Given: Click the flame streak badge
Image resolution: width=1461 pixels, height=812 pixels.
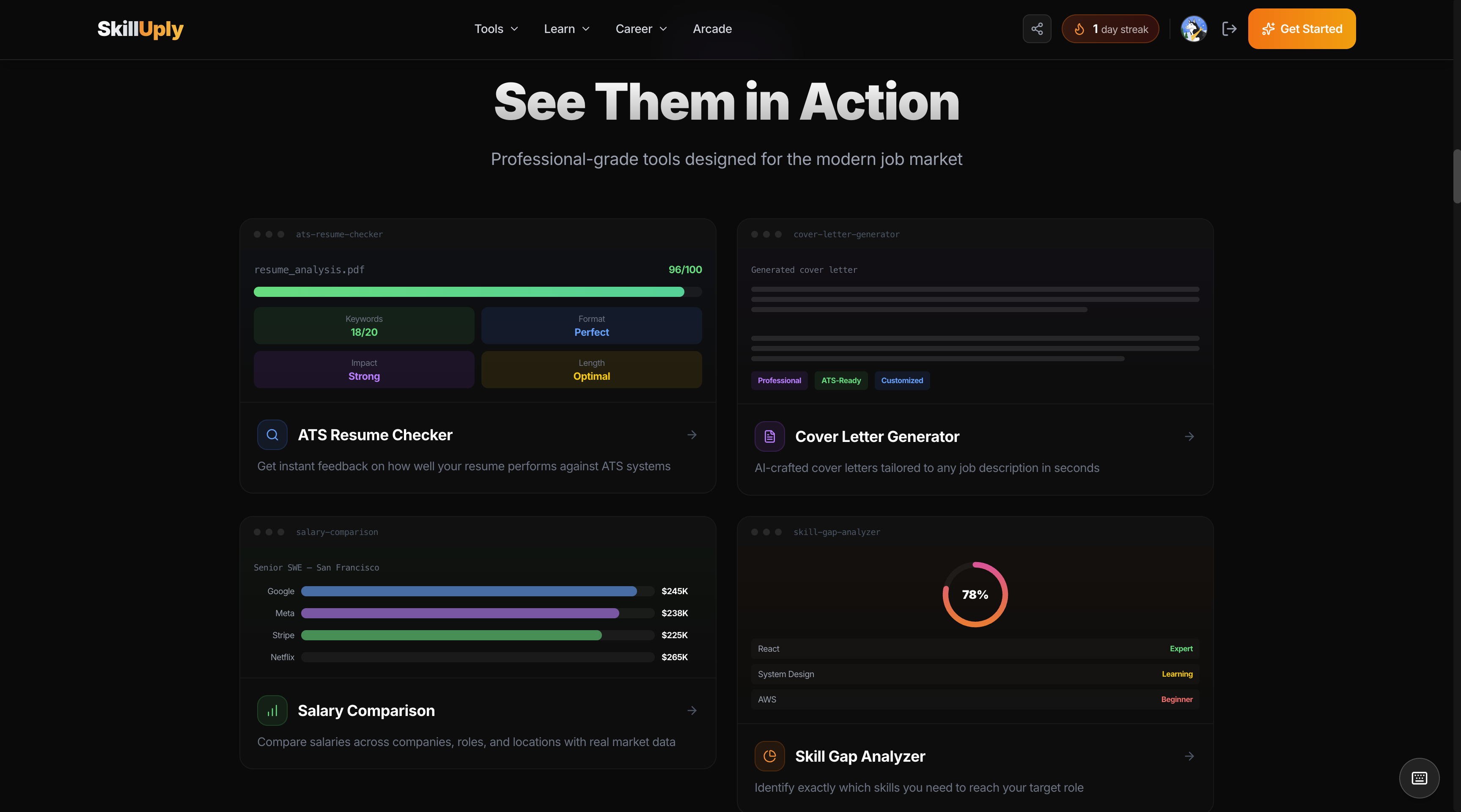Looking at the screenshot, I should tap(1110, 29).
